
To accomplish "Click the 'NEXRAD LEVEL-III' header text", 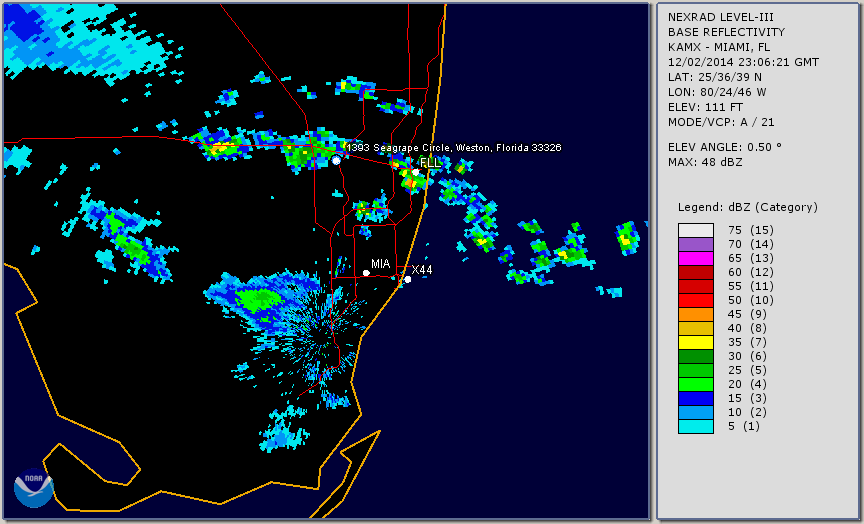I will point(719,17).
